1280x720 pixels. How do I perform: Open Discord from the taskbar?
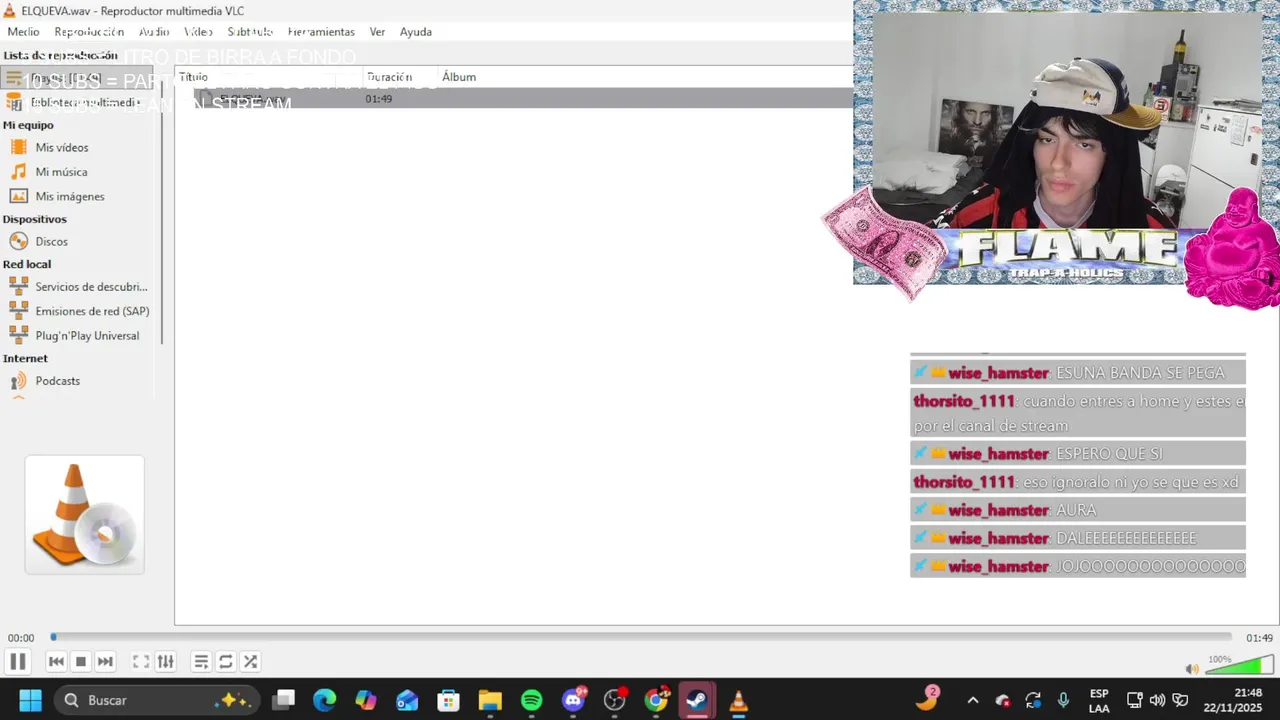(573, 700)
